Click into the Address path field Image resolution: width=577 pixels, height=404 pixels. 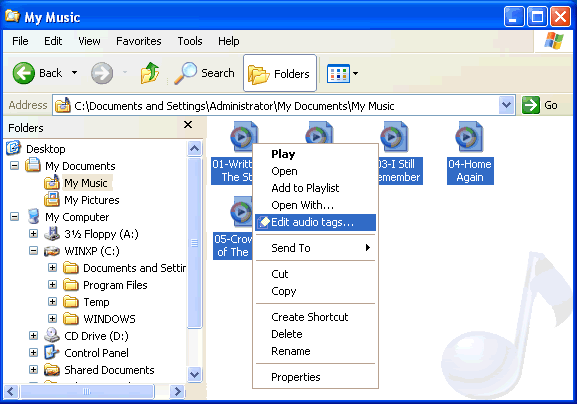283,106
